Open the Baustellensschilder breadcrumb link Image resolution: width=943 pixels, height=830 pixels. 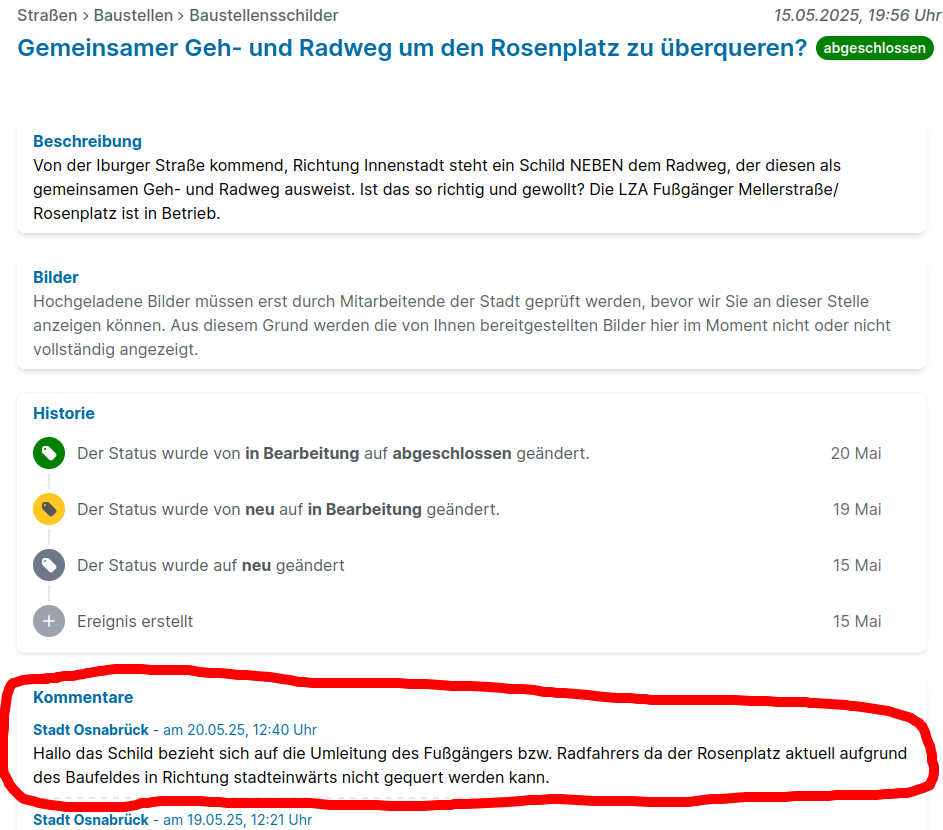click(263, 16)
